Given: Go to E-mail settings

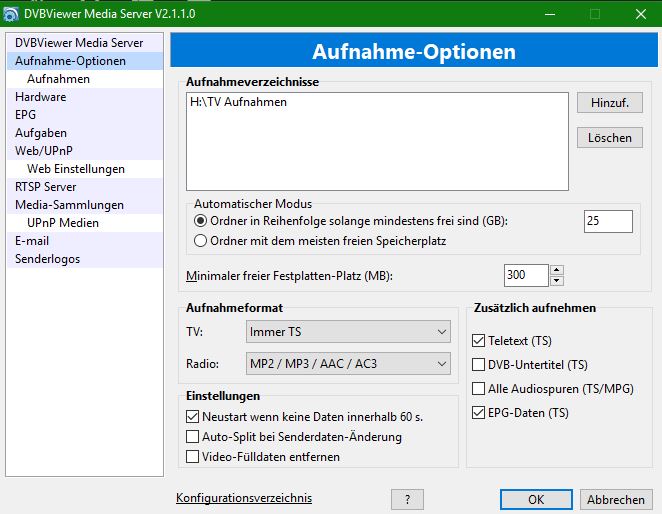Looking at the screenshot, I should click(x=85, y=241).
